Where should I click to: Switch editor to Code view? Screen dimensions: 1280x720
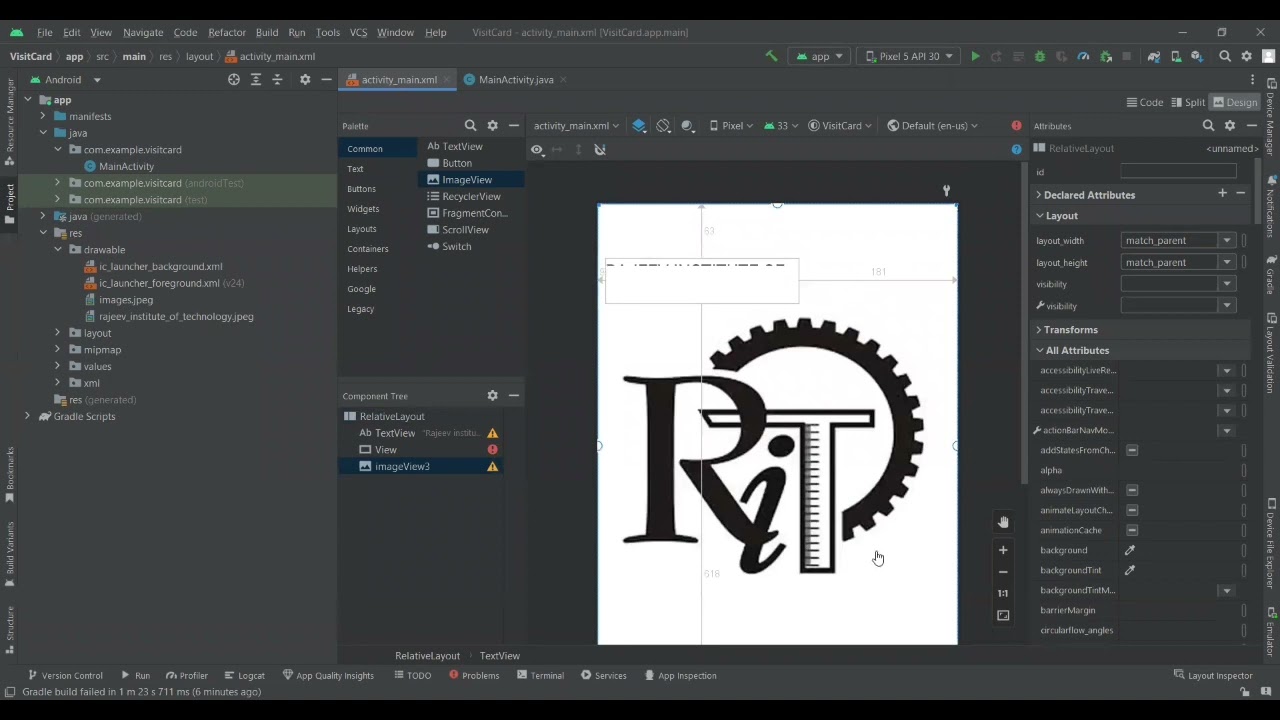(x=1144, y=102)
